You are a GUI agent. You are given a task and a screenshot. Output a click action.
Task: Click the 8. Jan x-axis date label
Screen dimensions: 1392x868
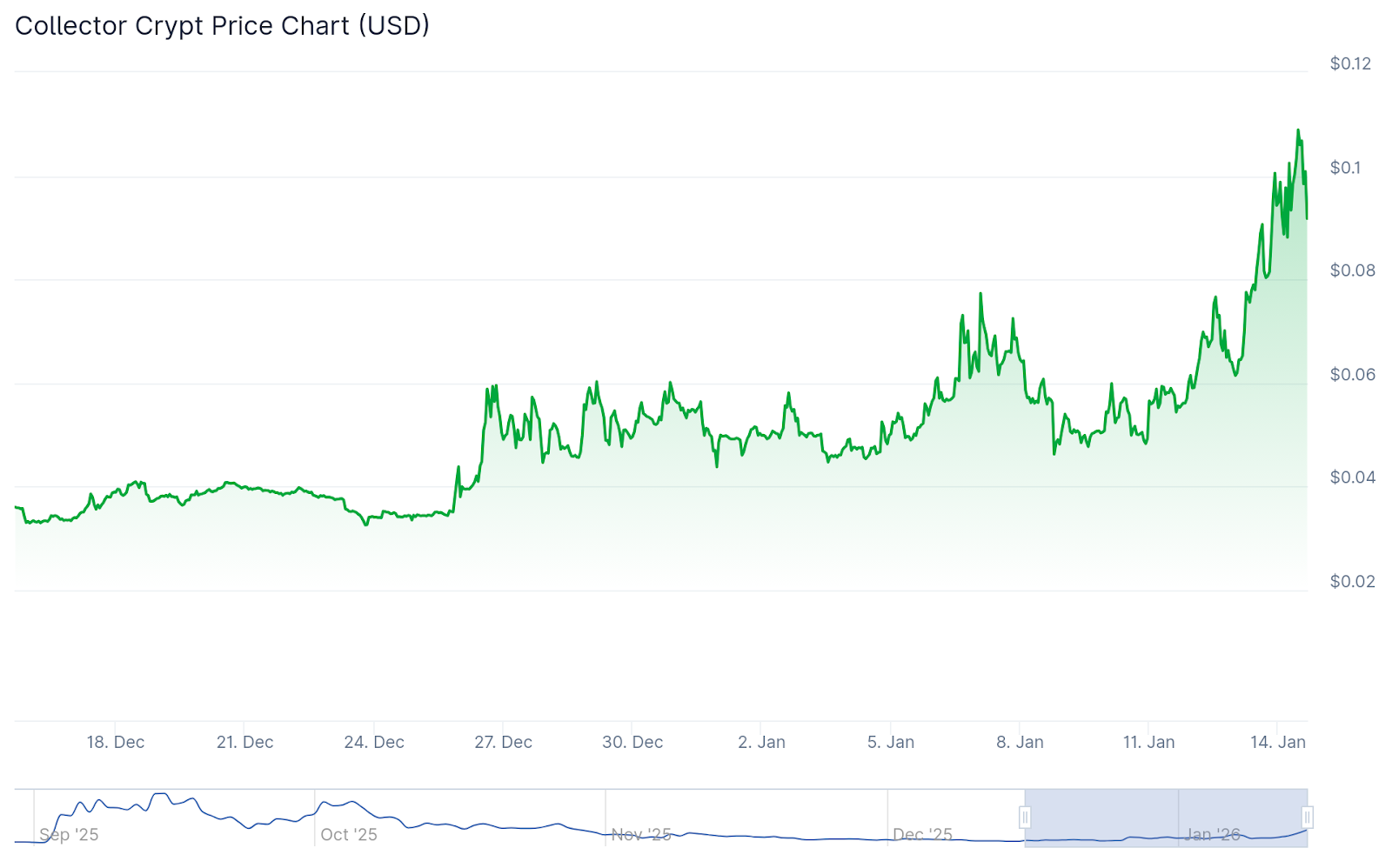(x=1020, y=743)
